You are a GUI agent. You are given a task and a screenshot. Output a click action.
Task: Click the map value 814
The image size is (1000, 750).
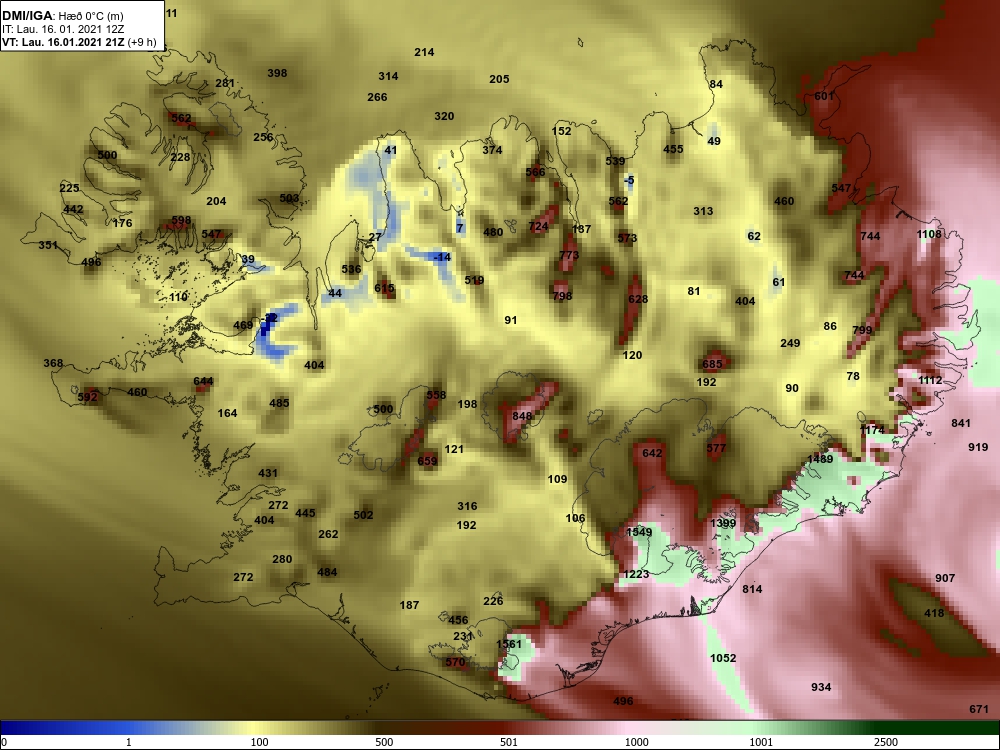752,589
